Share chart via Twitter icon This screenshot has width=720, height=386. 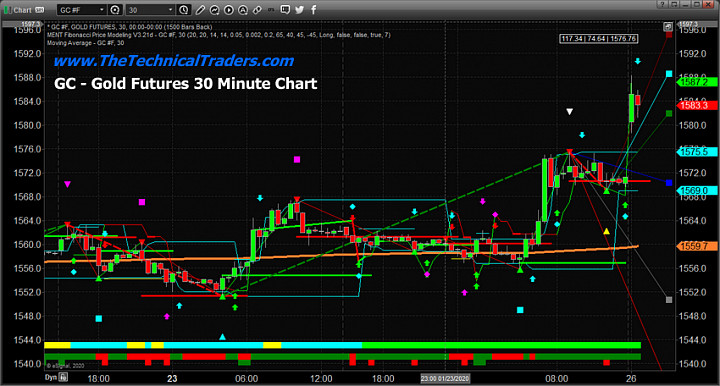point(299,10)
